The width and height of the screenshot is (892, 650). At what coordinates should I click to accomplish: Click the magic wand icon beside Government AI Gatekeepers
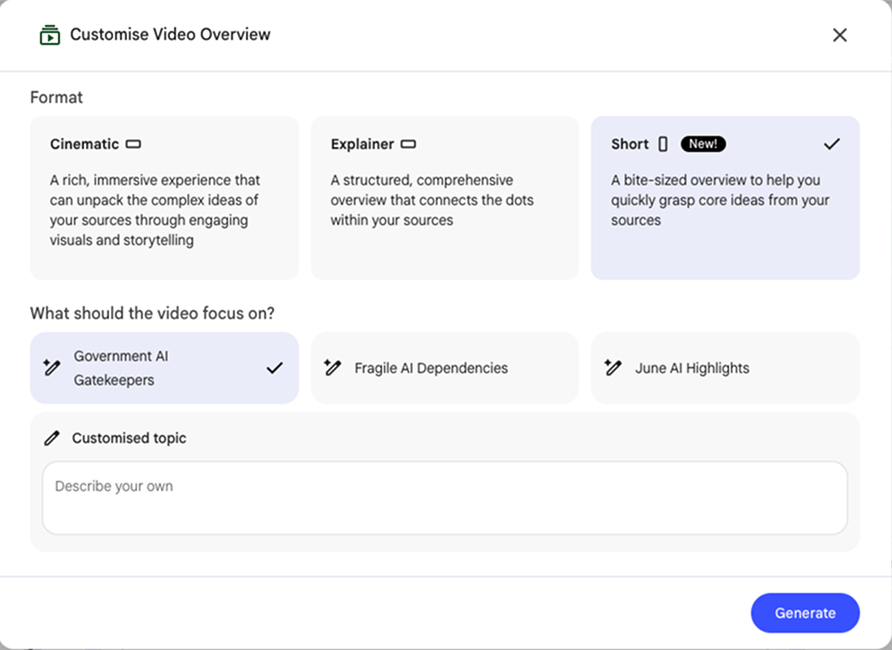(52, 367)
